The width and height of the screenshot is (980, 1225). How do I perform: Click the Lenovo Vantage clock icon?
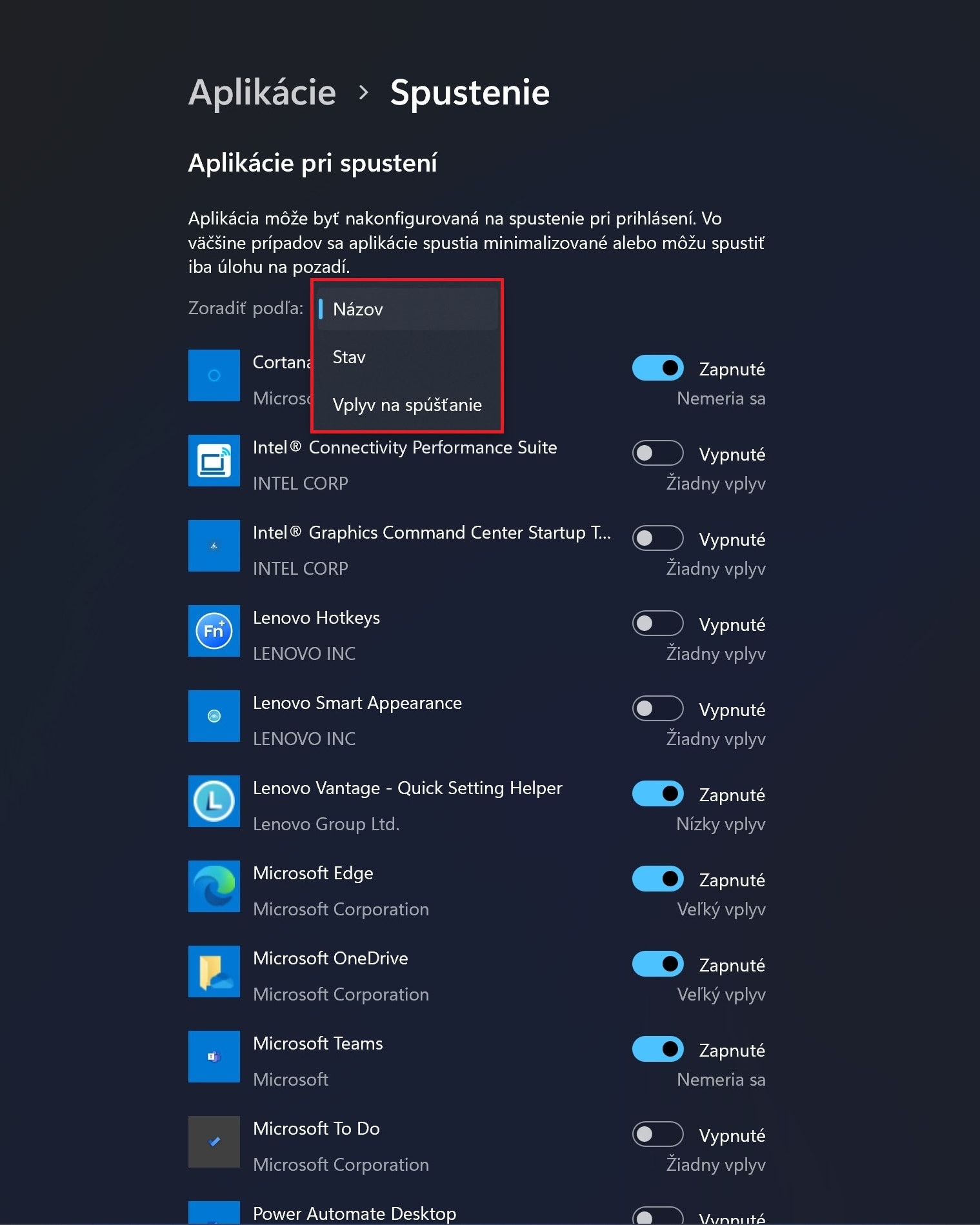[214, 801]
